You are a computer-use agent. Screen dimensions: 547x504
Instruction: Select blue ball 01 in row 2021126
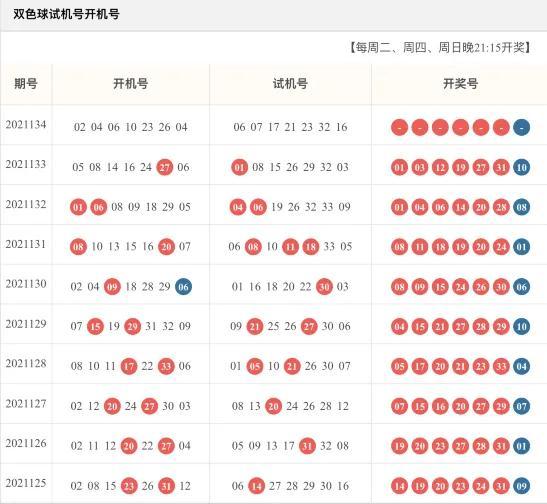coord(522,446)
